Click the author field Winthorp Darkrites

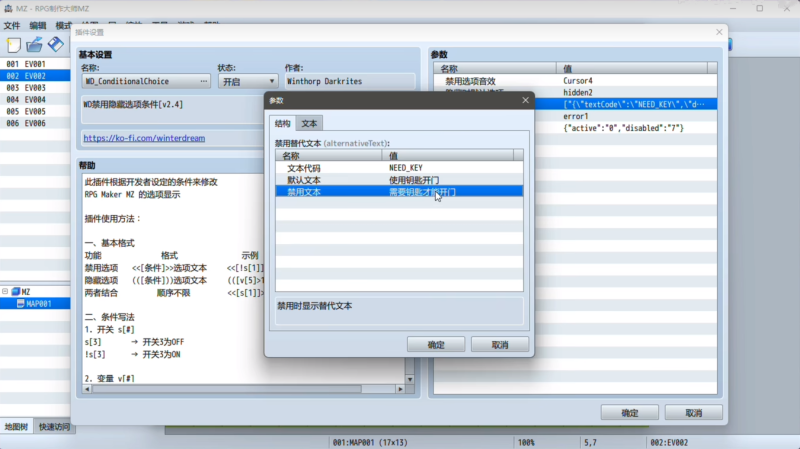[x=349, y=81]
